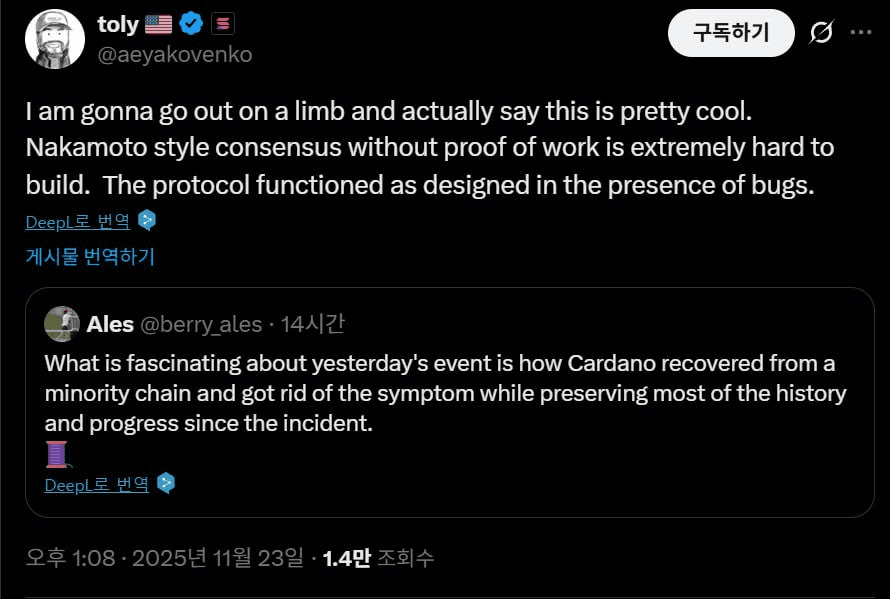Click the DeepL icon under toly's post
Screen dimensions: 890x599
pos(147,221)
